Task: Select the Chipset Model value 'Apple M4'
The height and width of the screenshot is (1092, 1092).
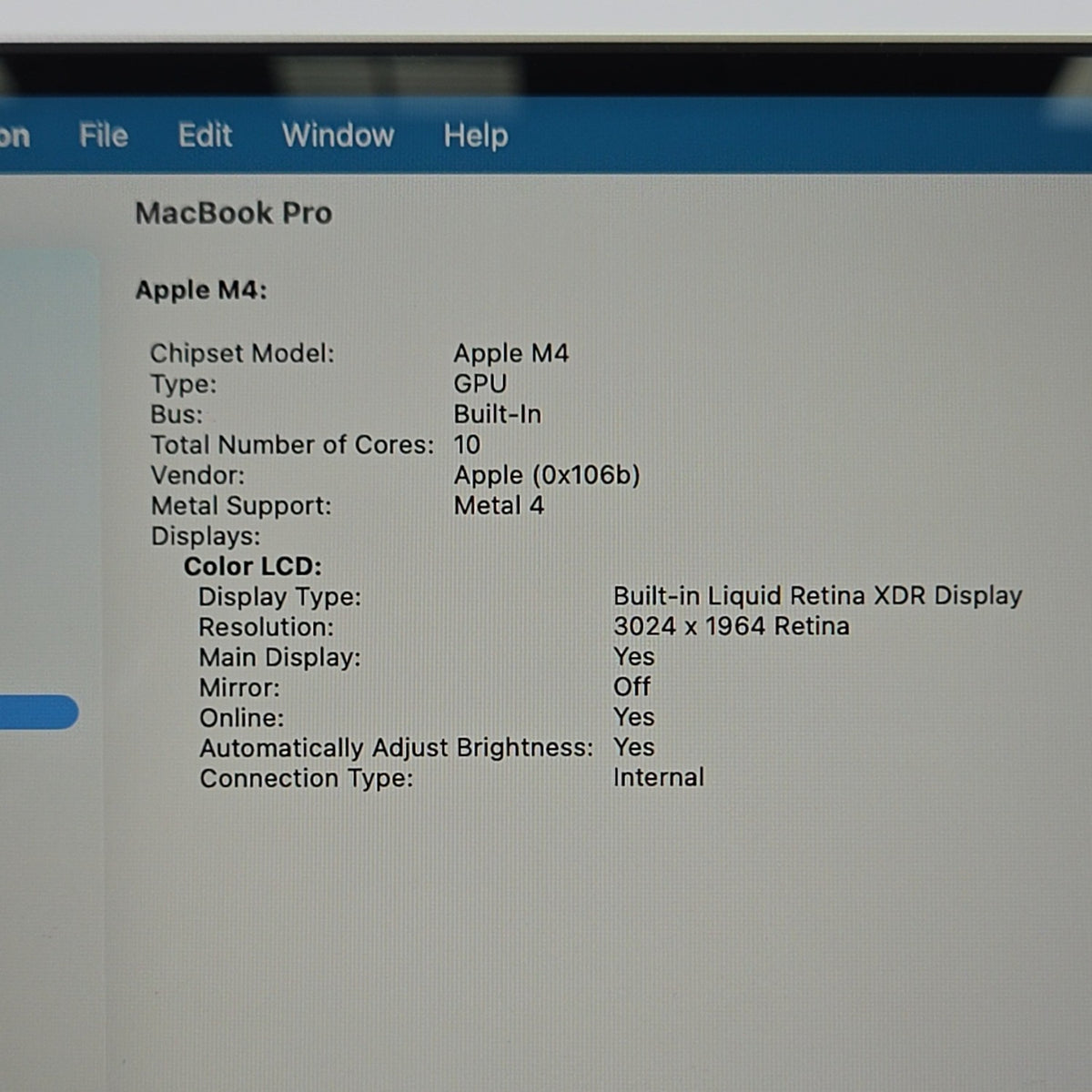Action: [511, 353]
